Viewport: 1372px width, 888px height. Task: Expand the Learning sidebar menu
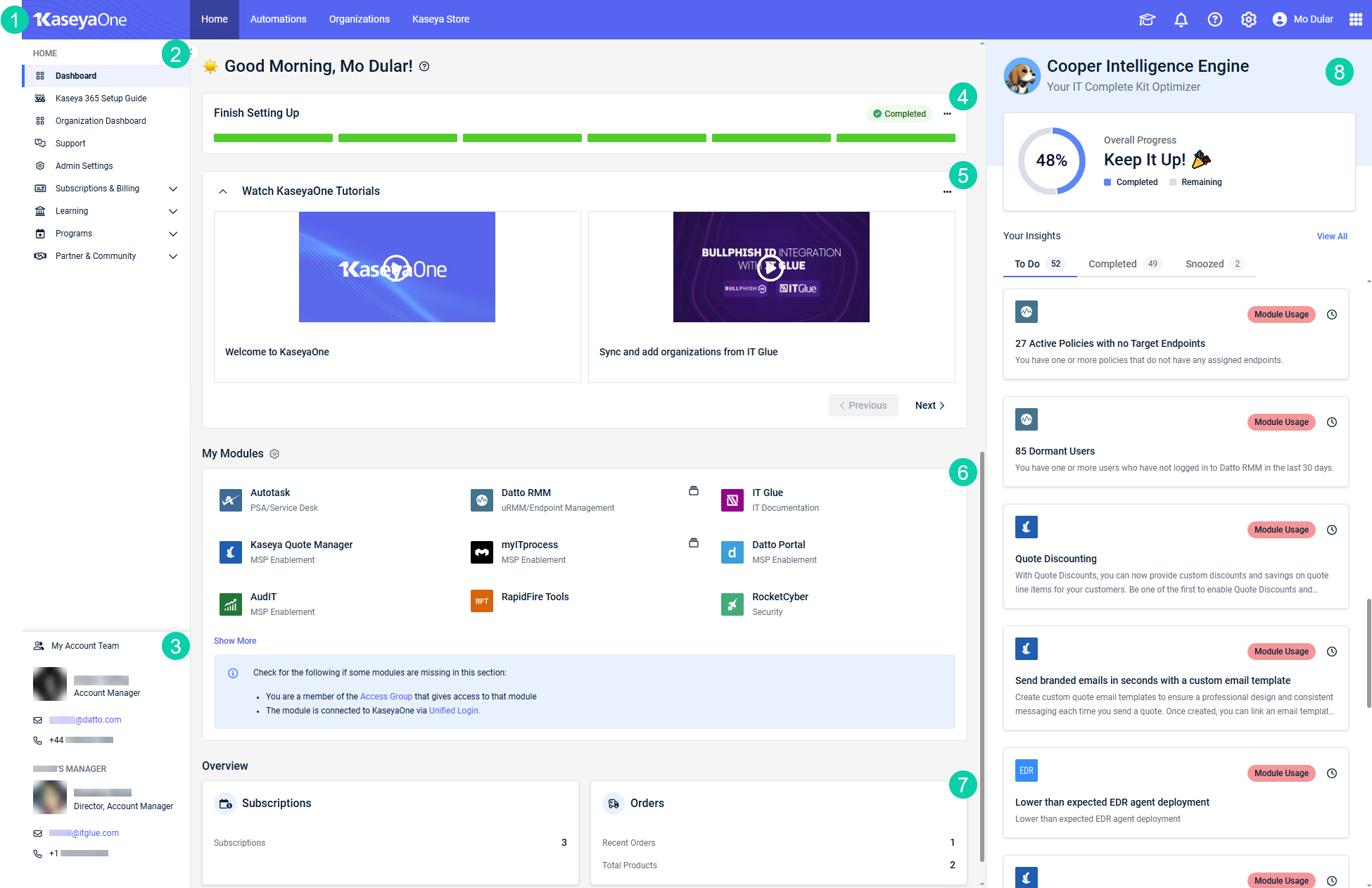[x=173, y=211]
